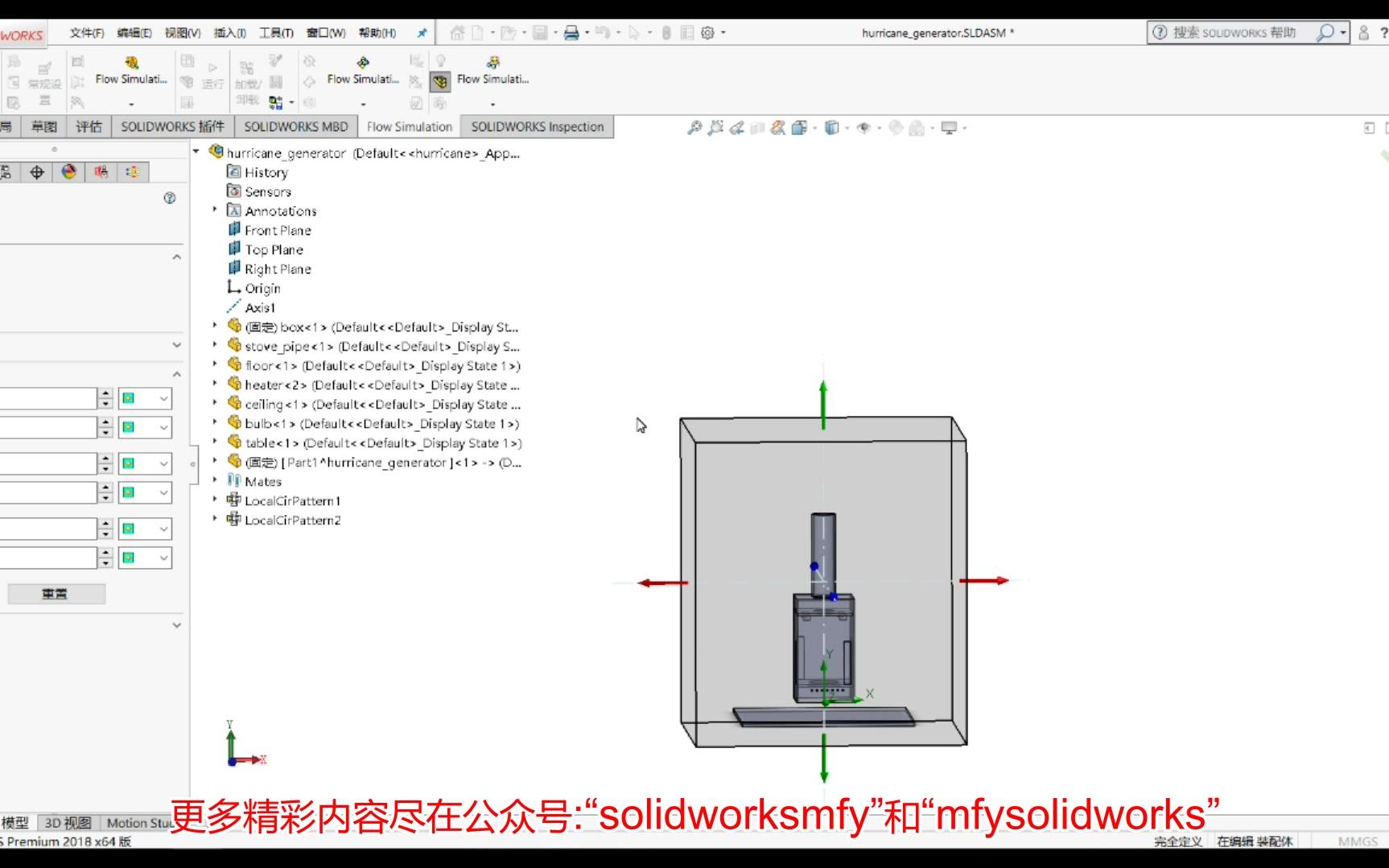Select the zoom to area magnifier icon
Screen dimensions: 1389x868
tap(714, 127)
